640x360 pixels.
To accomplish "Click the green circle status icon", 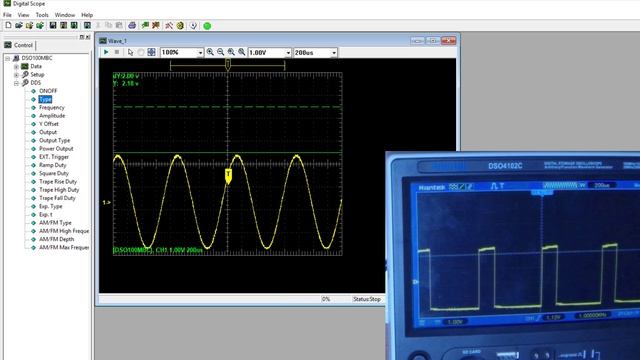I will 207,26.
